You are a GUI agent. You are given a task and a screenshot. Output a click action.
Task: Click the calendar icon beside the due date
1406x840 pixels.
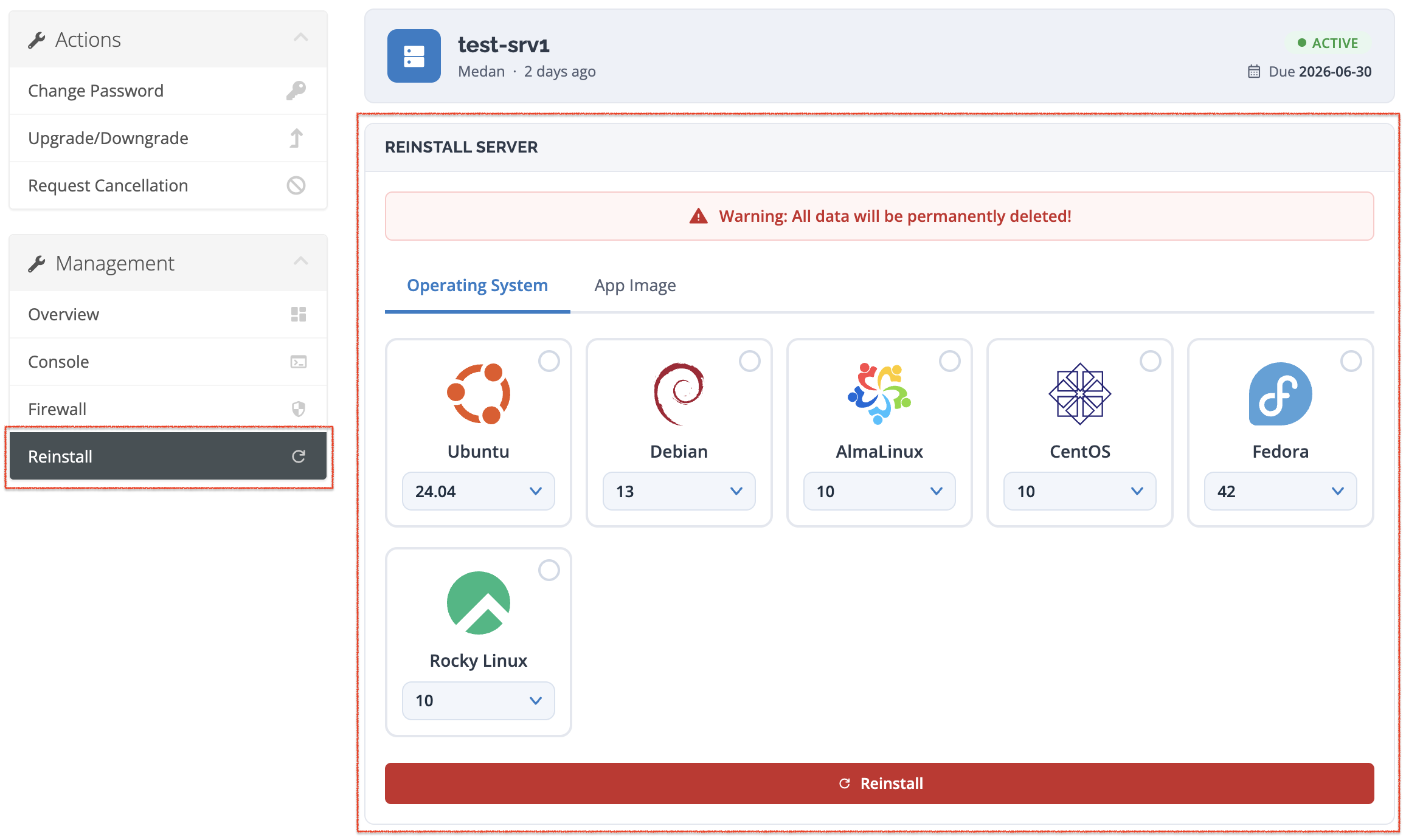1254,72
